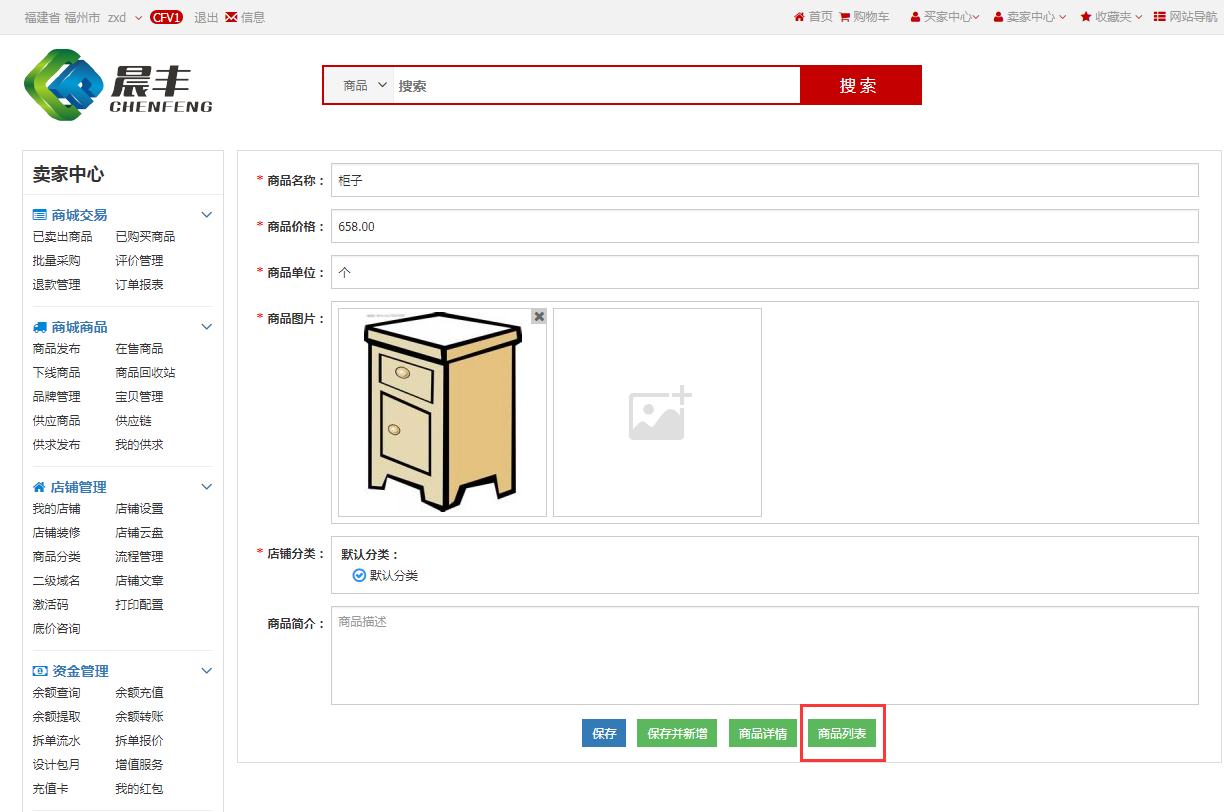
Task: Collapse the 资金管理 section chevron
Action: pyautogui.click(x=207, y=671)
